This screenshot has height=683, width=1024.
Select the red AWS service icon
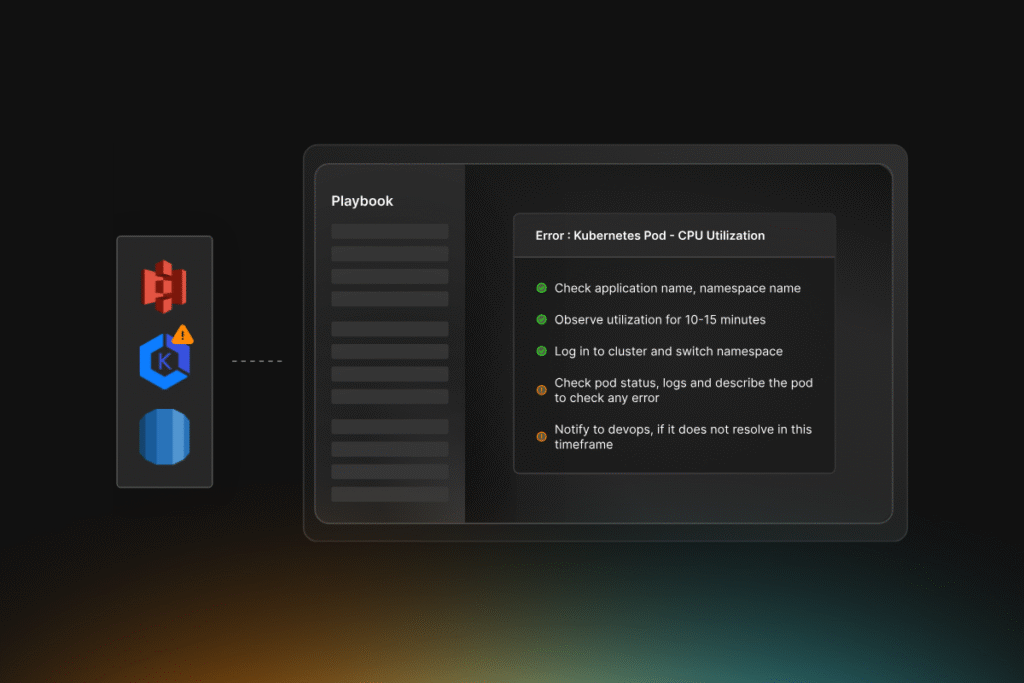click(x=164, y=283)
